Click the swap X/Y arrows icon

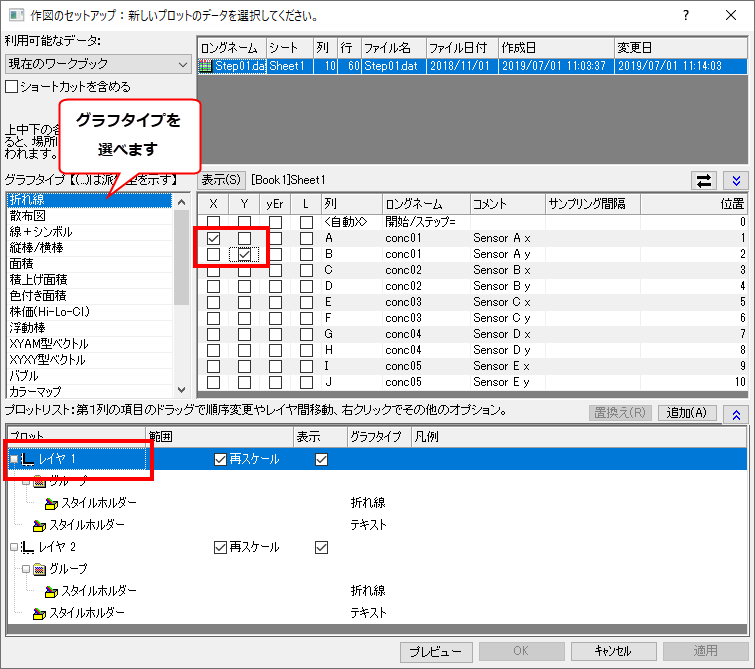[705, 180]
